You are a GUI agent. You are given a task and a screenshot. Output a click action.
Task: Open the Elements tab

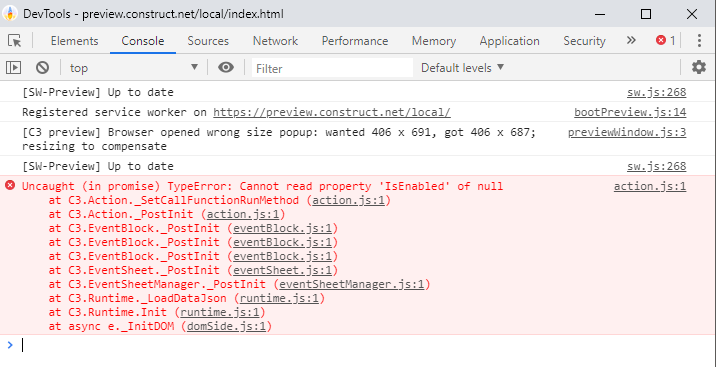[74, 41]
